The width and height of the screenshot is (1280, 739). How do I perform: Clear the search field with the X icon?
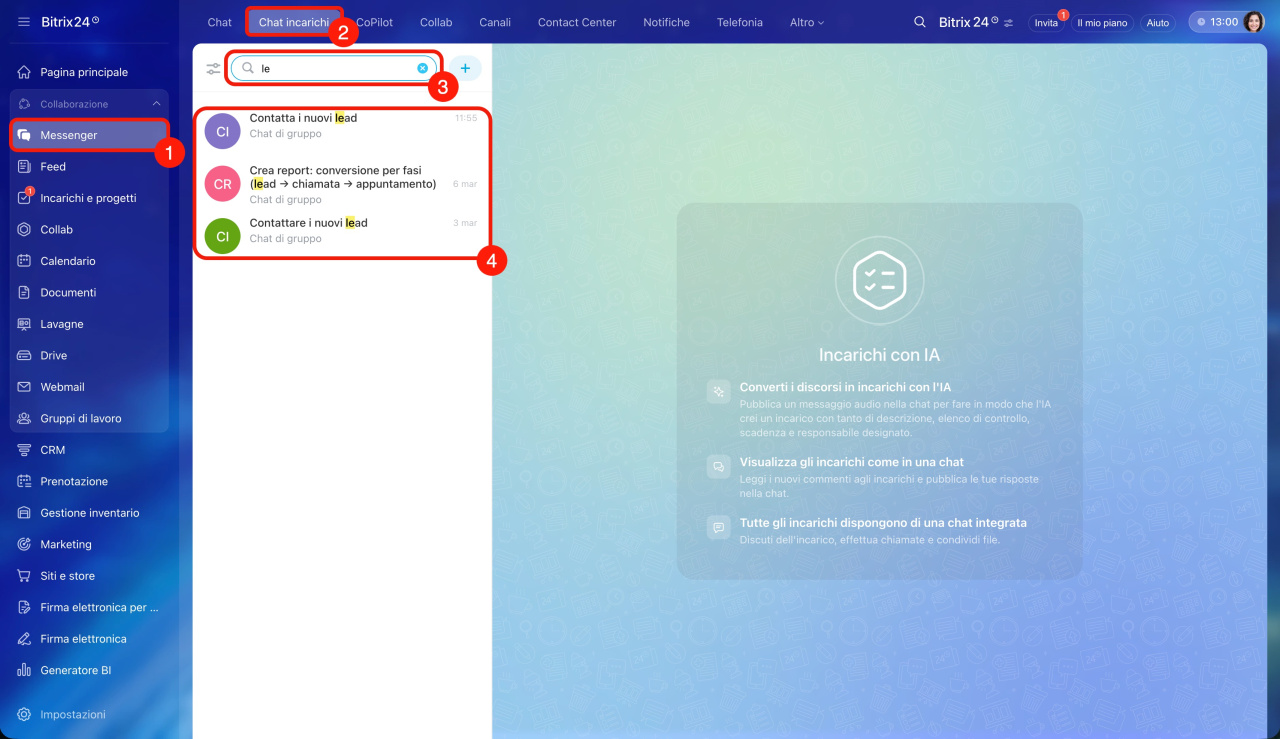click(x=422, y=68)
